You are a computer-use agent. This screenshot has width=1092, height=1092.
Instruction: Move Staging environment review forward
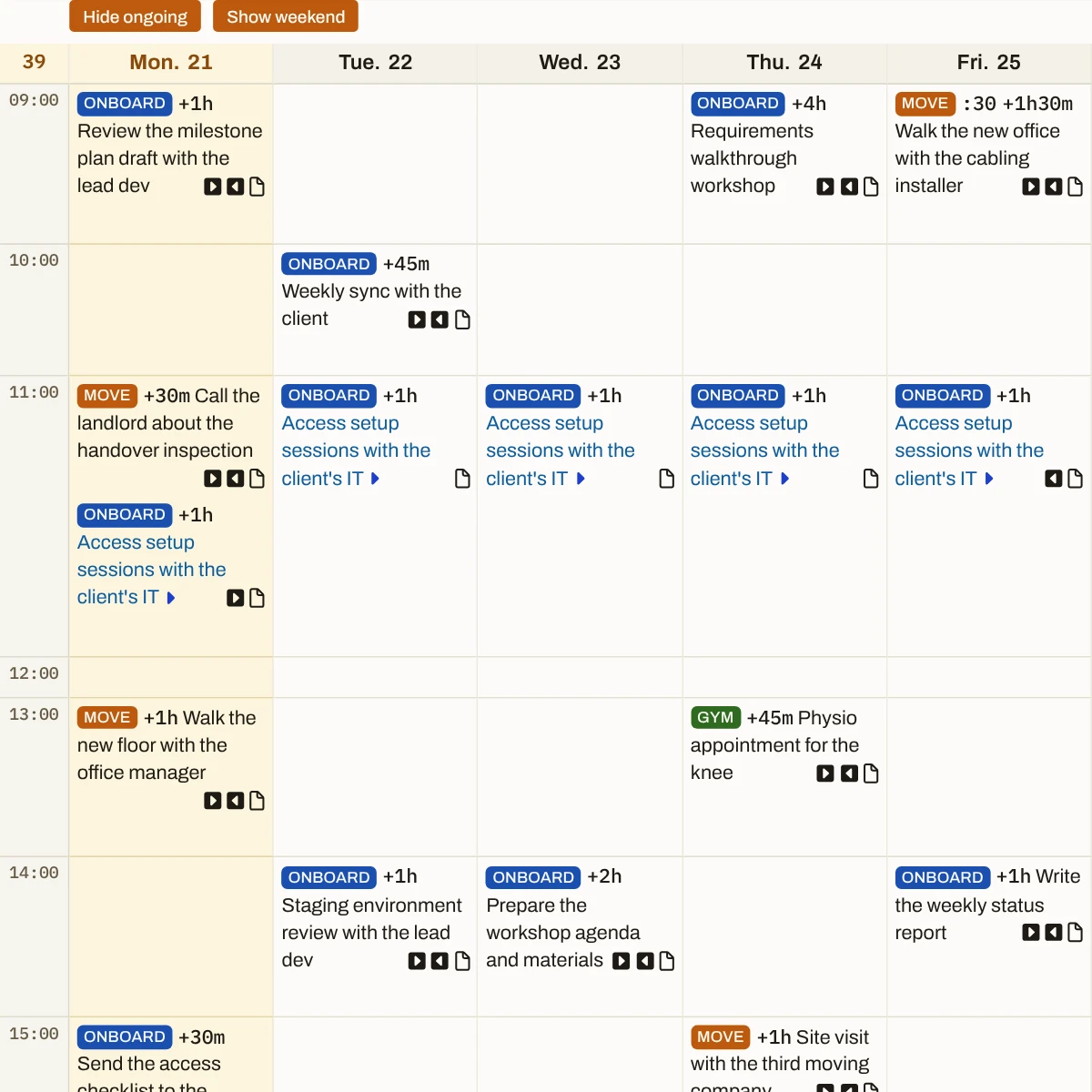tap(417, 961)
